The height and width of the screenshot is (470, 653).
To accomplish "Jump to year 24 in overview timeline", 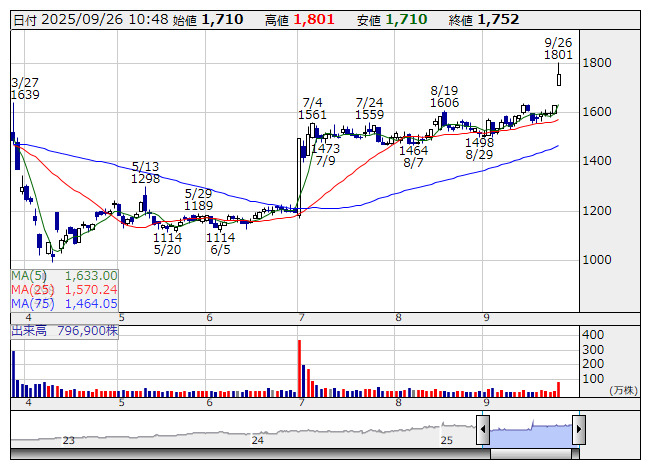I will (258, 440).
